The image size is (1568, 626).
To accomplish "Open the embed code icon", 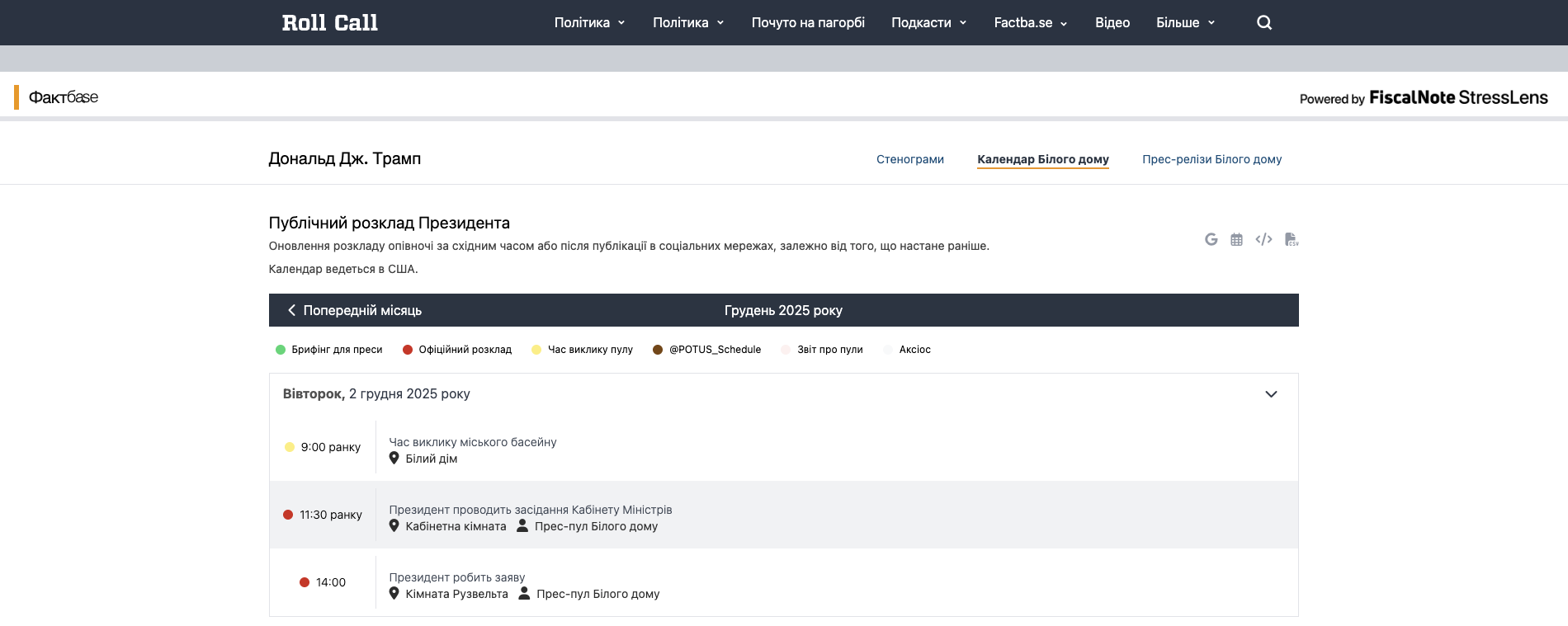I will pos(1263,239).
